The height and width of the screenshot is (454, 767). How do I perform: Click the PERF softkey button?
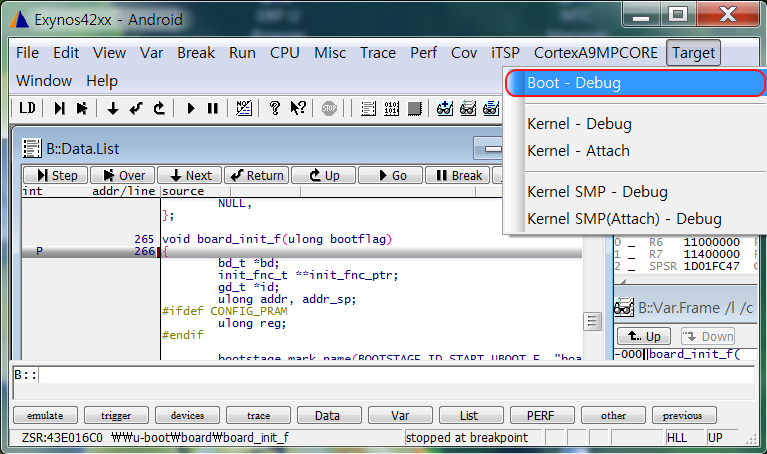[541, 415]
